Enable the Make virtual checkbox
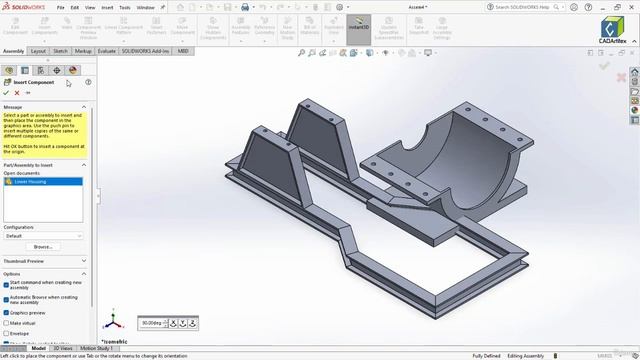 tap(6, 323)
